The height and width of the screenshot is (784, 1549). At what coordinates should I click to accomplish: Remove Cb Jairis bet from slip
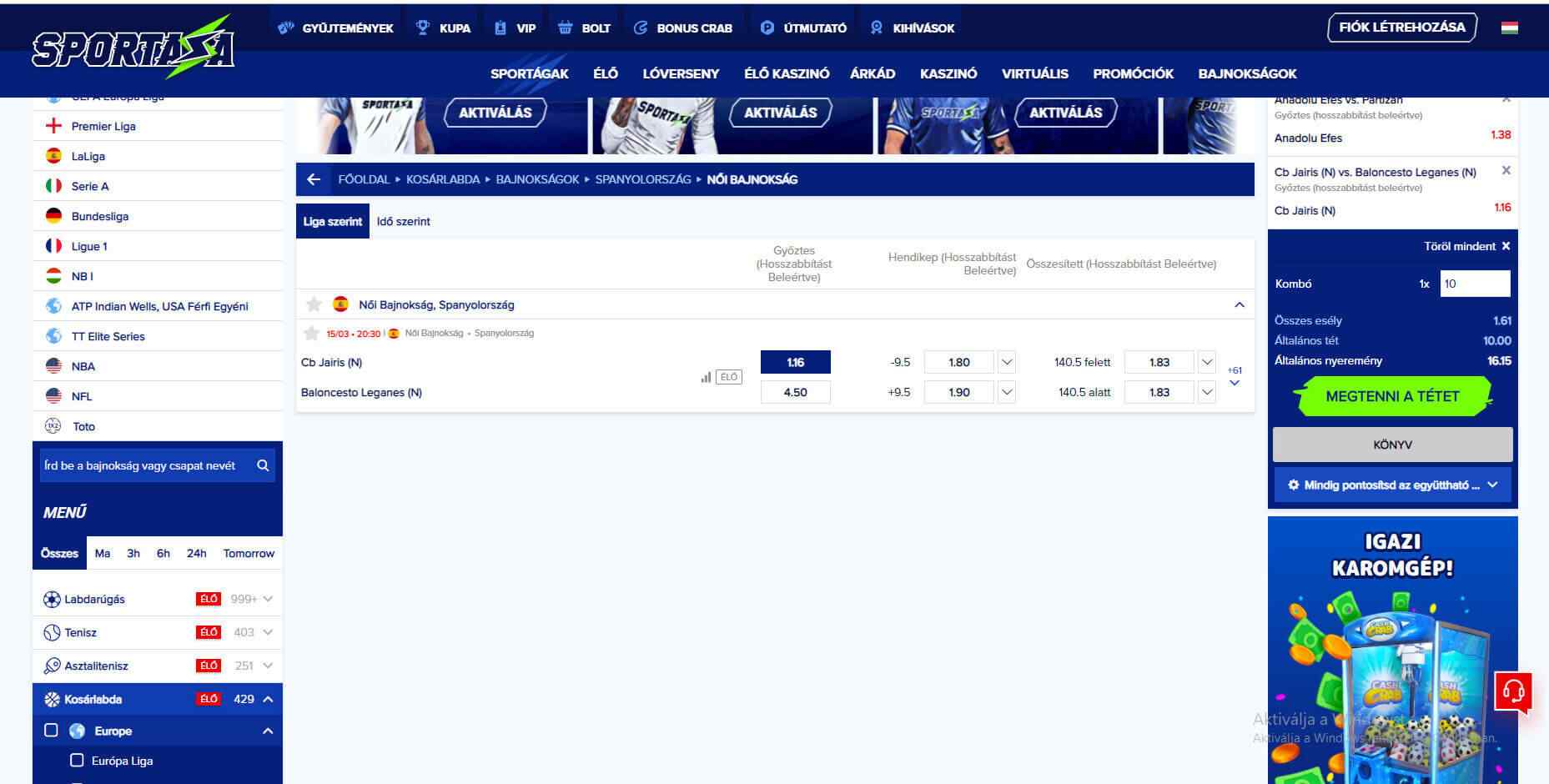pyautogui.click(x=1506, y=171)
